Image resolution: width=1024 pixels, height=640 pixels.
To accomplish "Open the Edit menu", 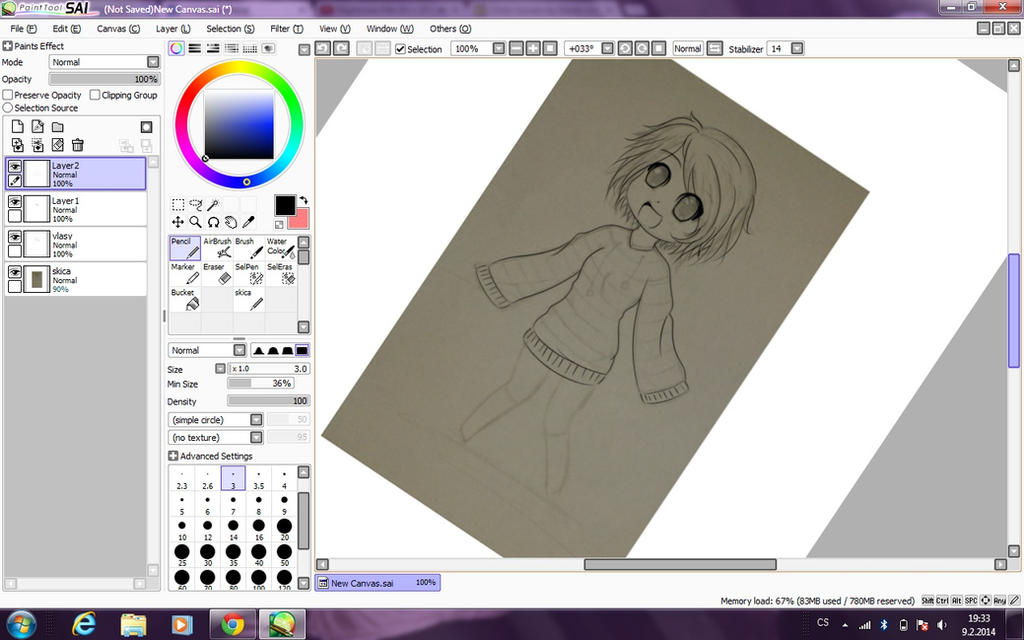I will tap(67, 29).
